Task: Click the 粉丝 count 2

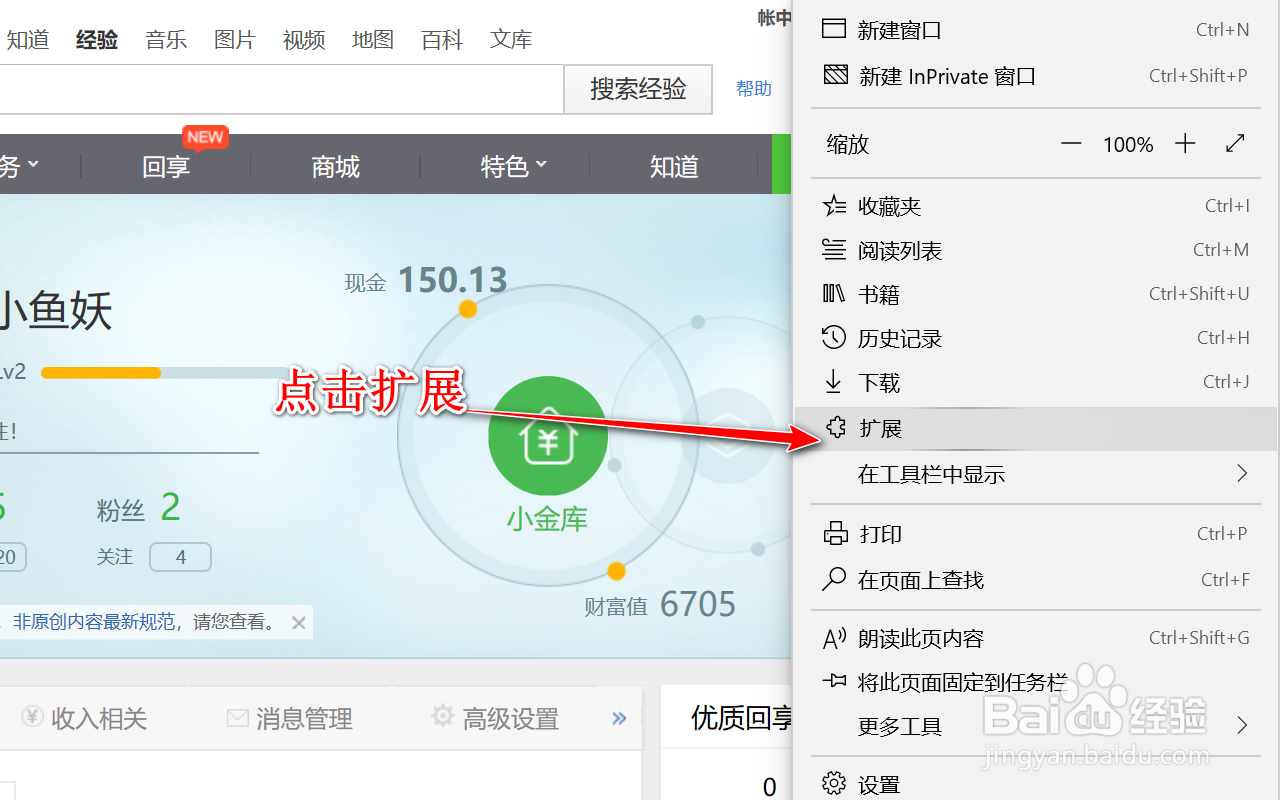Action: pyautogui.click(x=171, y=508)
